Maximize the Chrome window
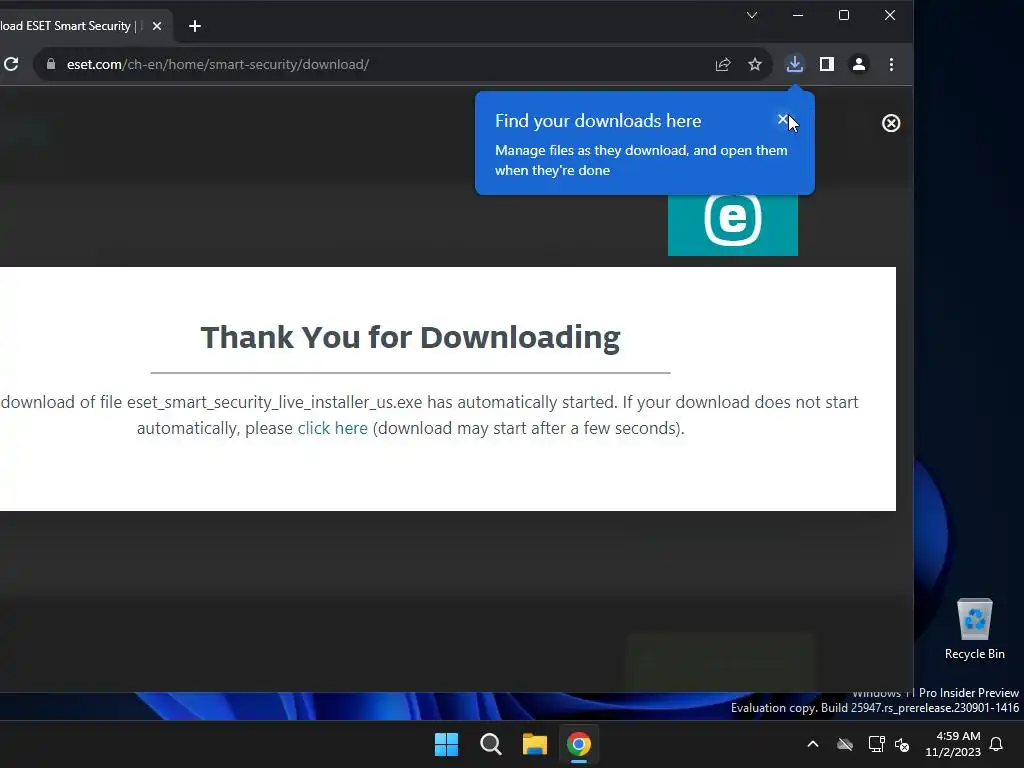This screenshot has width=1024, height=768. pyautogui.click(x=844, y=15)
